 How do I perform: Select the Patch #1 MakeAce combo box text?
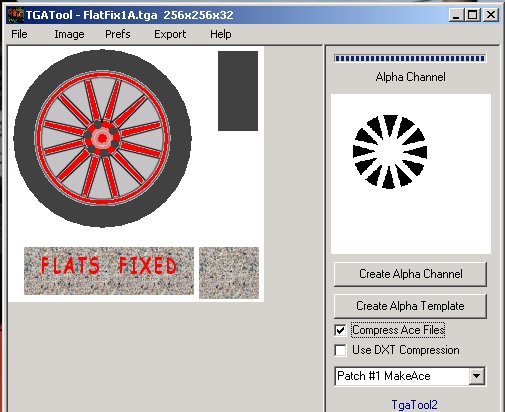click(x=384, y=376)
